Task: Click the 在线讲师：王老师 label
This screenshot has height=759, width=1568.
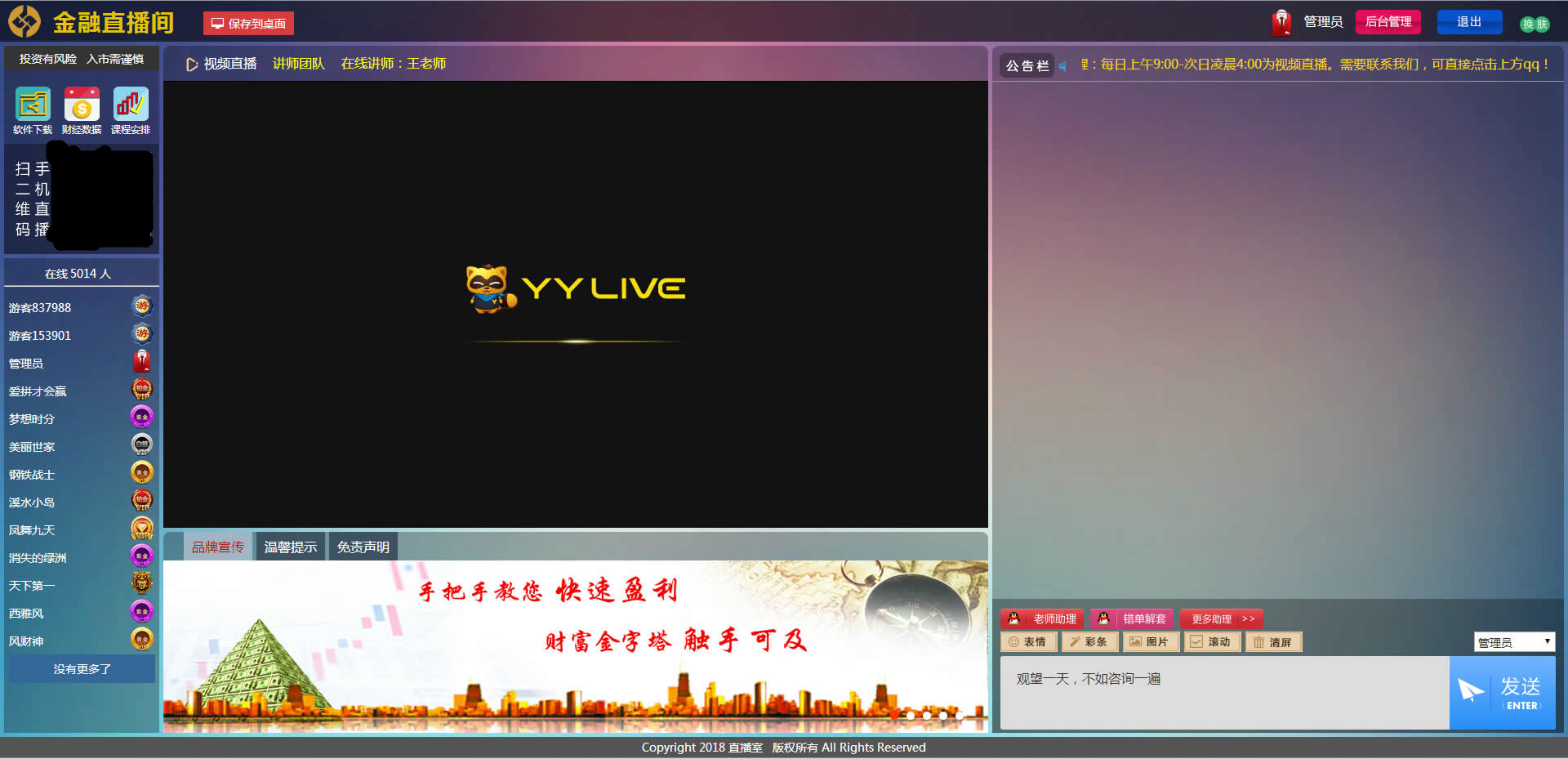Action: [x=394, y=64]
